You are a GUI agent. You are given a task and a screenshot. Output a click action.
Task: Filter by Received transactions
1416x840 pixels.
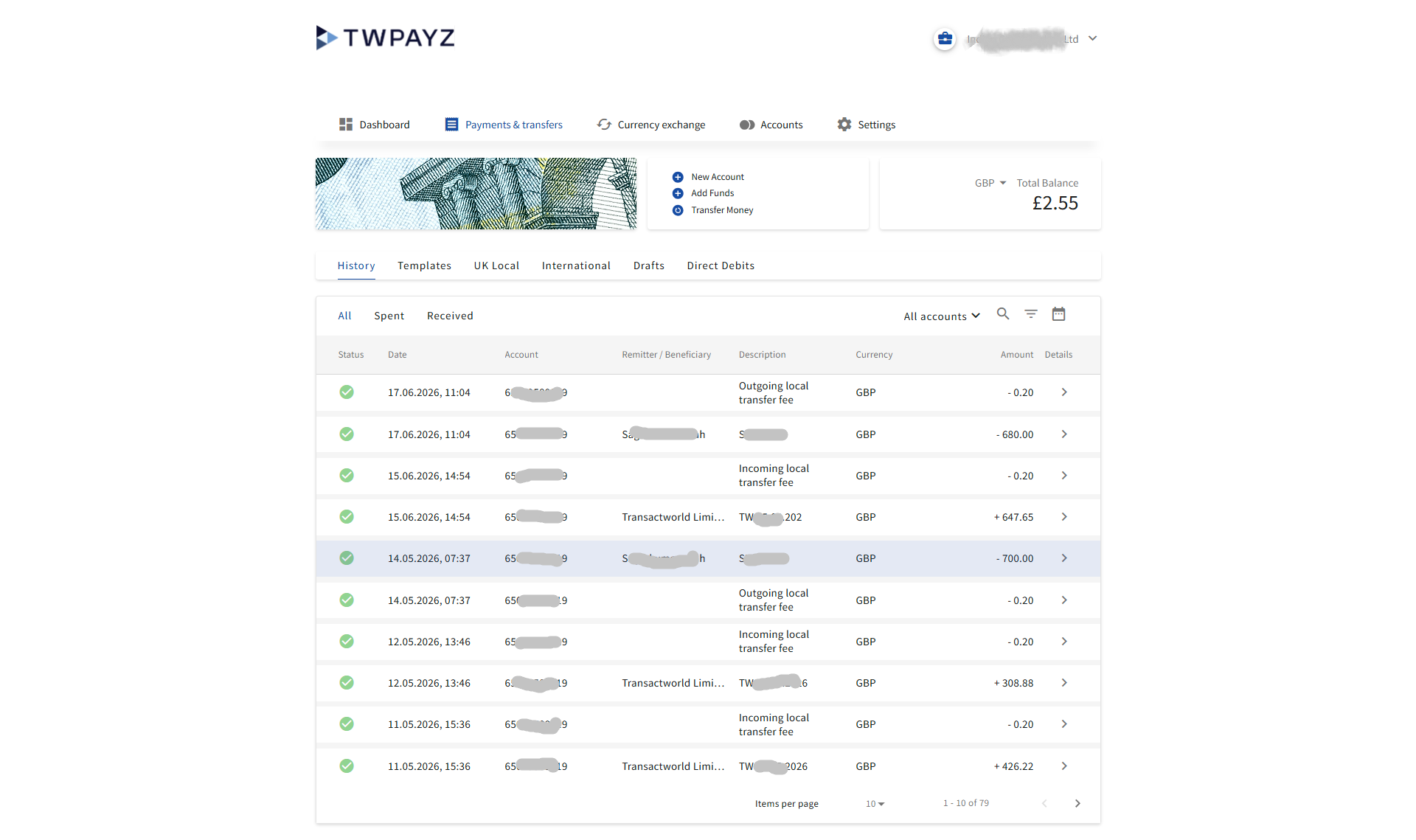pyautogui.click(x=450, y=316)
